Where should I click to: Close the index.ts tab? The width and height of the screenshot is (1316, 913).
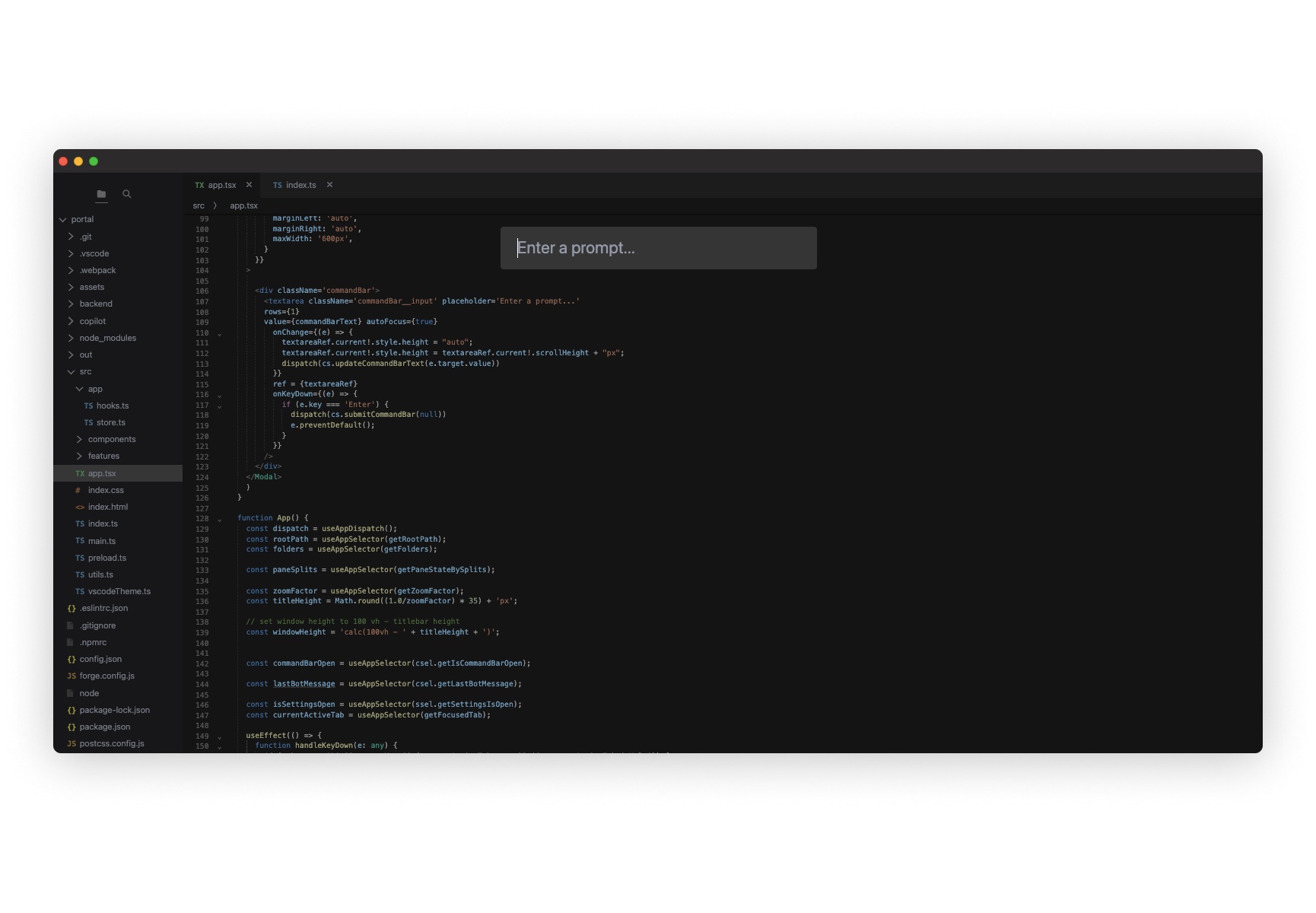click(x=329, y=185)
